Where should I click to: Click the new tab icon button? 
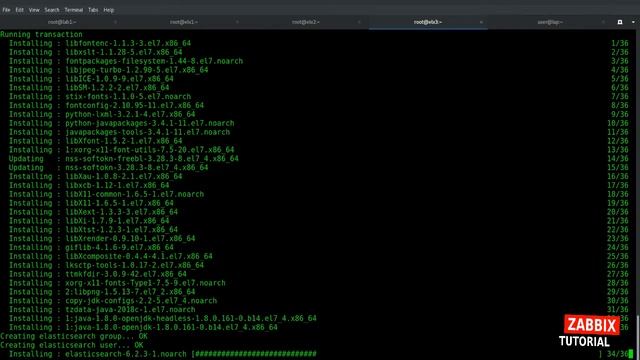pos(620,22)
